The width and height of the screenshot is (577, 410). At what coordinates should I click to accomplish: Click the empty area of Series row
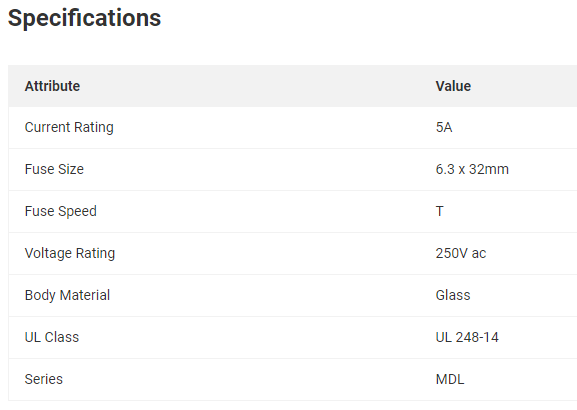[258, 379]
